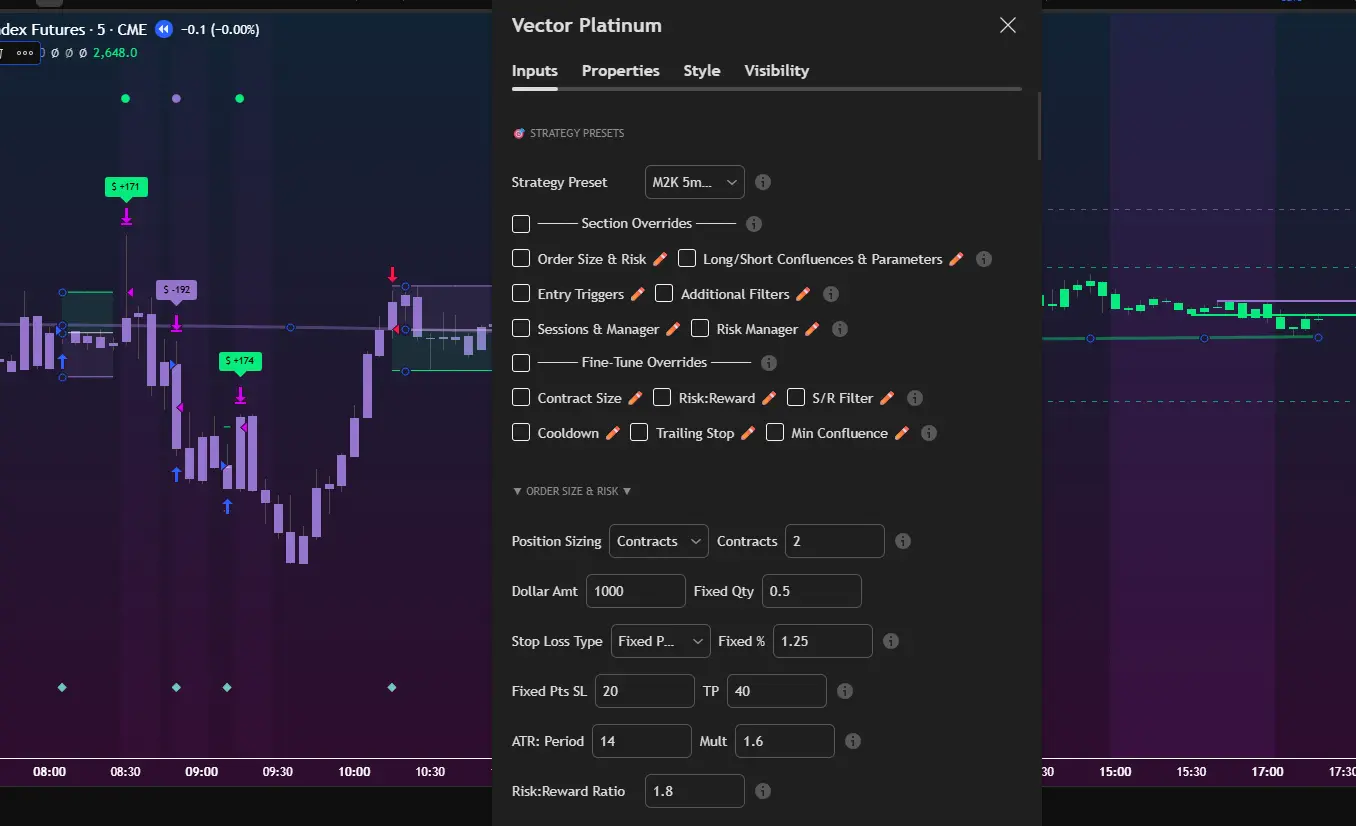Click the info icon beside Fine-Tune Overrides

(769, 363)
